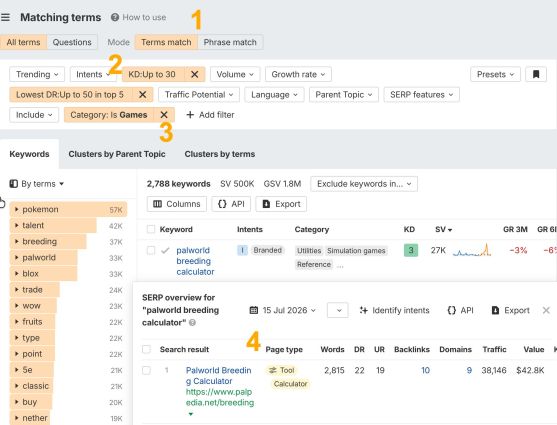Switch to Questions
Image resolution: width=557 pixels, height=425 pixels.
pos(72,42)
